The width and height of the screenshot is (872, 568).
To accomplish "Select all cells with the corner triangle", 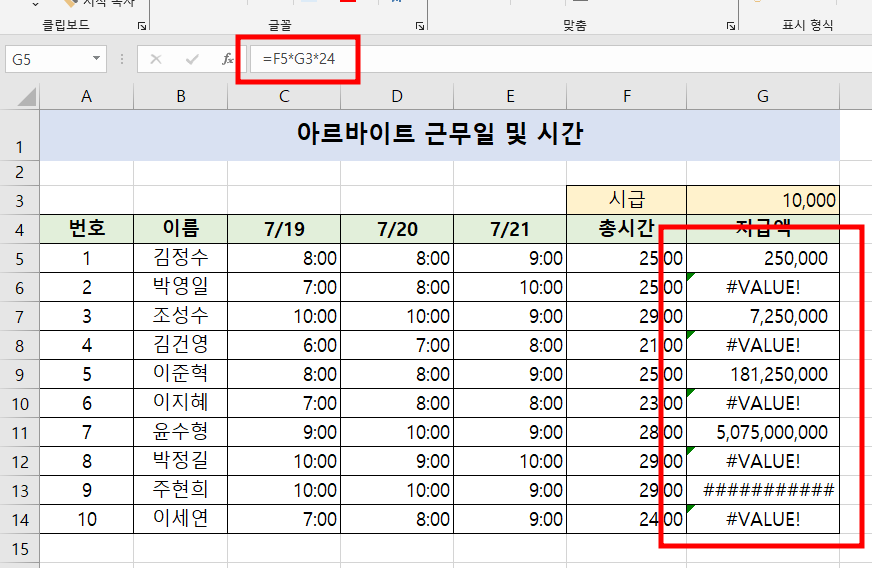I will 26,96.
